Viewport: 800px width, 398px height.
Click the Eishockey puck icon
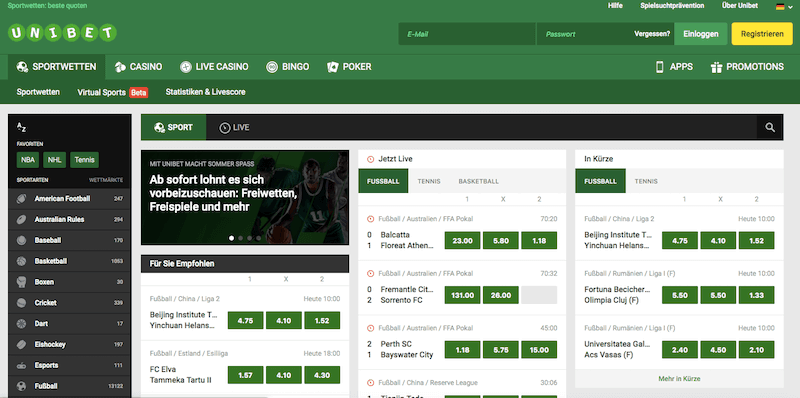coord(21,344)
